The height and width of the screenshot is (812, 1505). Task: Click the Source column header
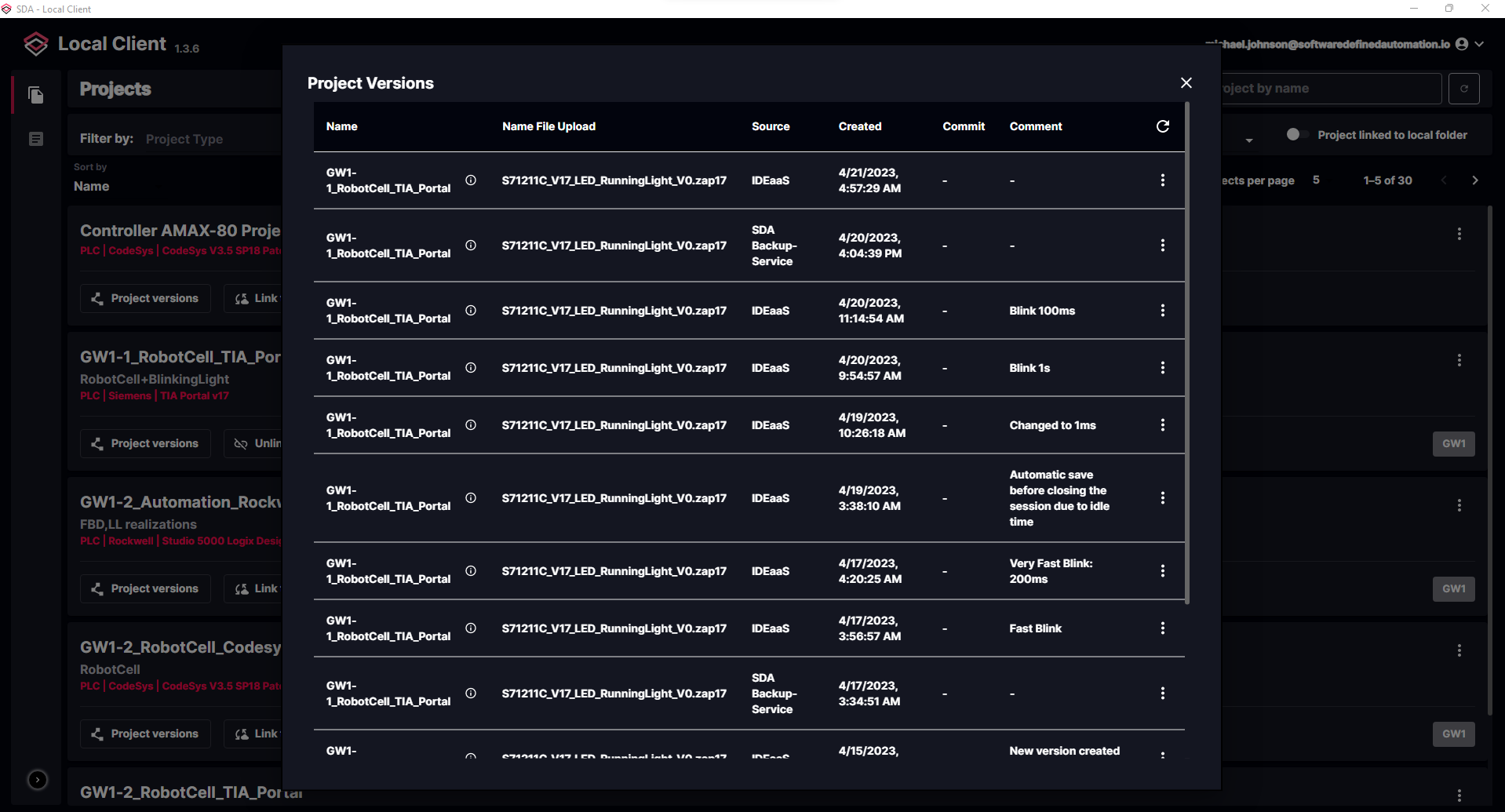coord(770,126)
